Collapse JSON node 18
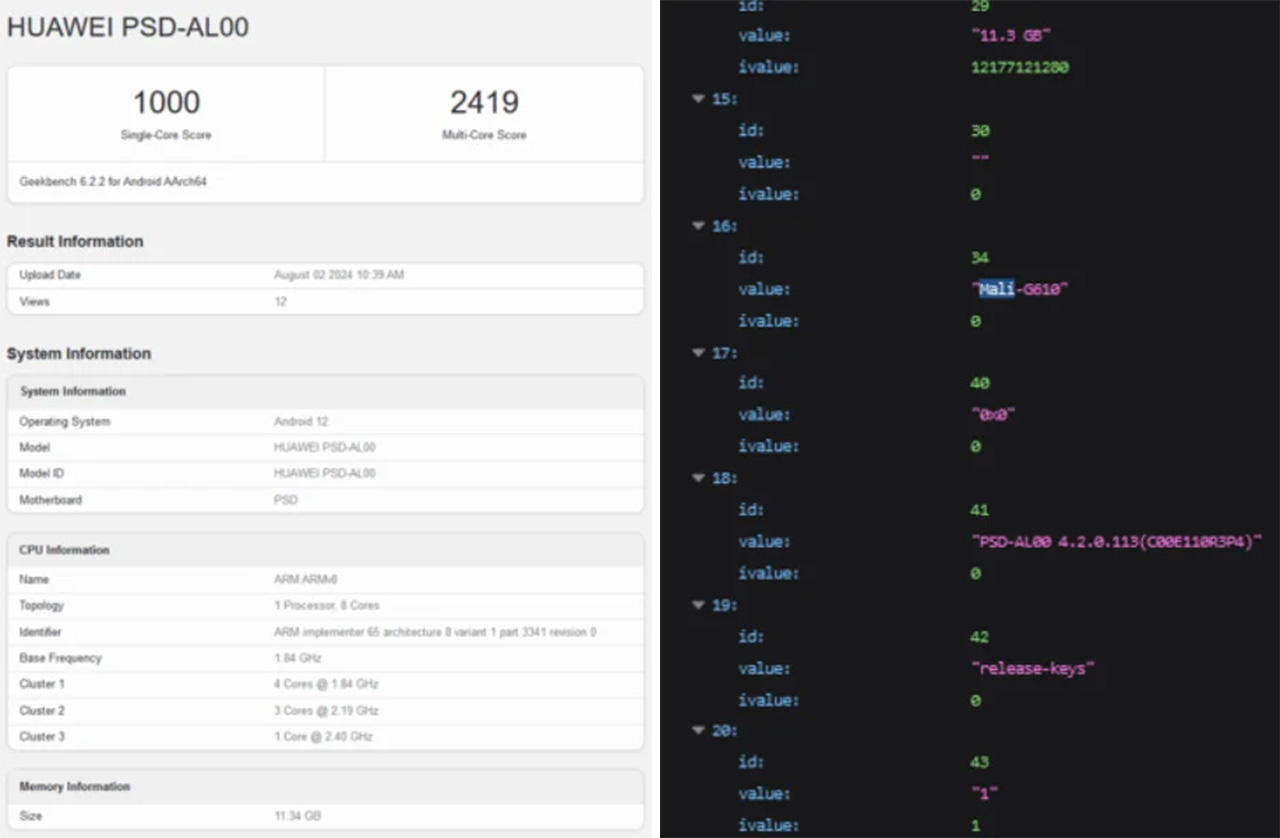The width and height of the screenshot is (1280, 838). point(698,478)
